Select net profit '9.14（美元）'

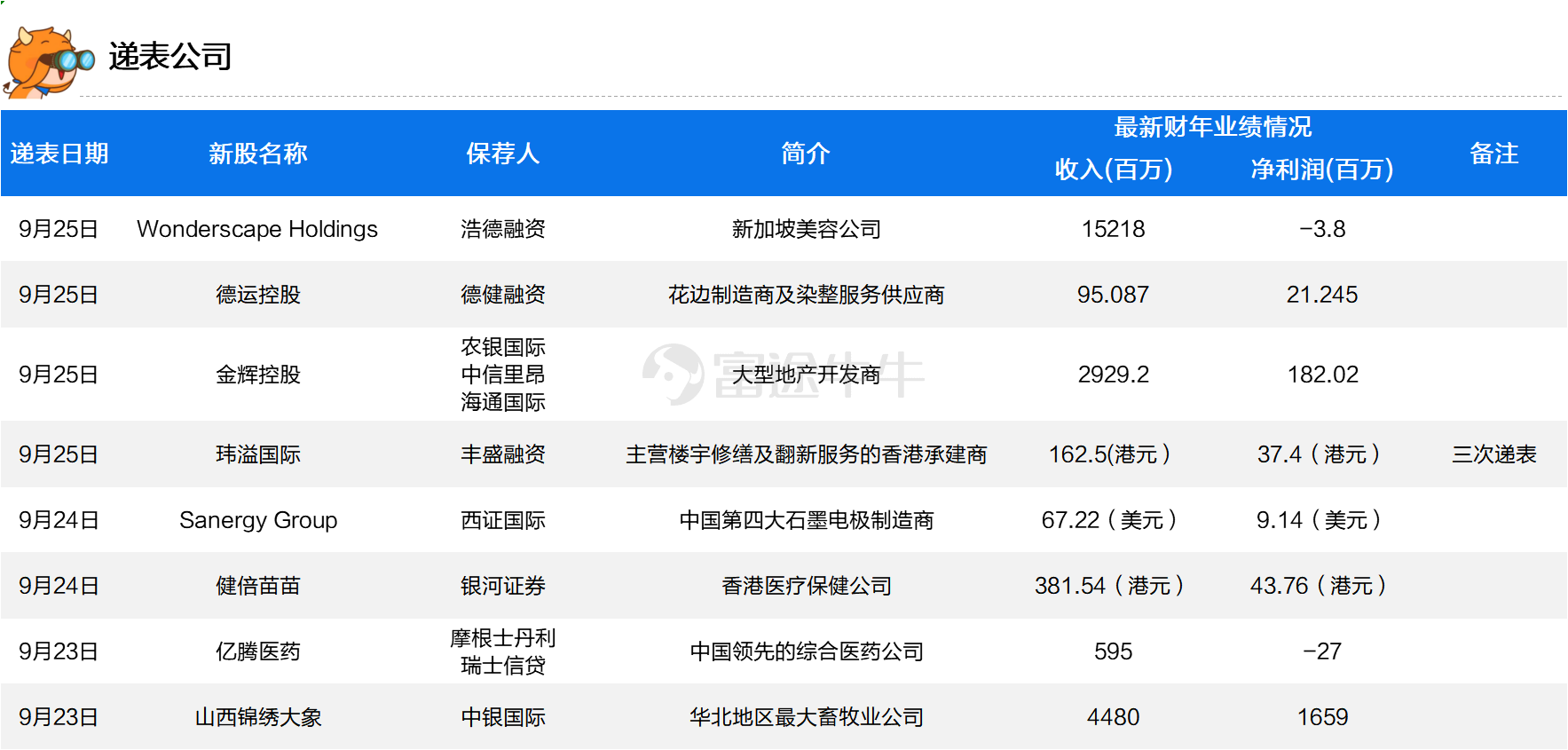1320,520
